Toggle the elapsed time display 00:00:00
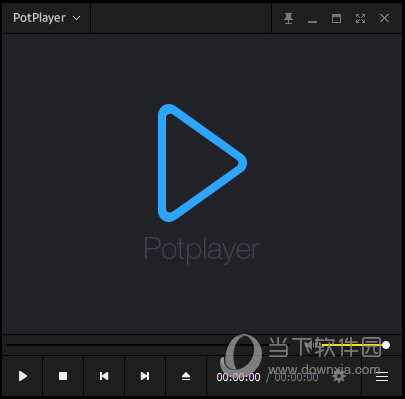The image size is (405, 399). 238,377
